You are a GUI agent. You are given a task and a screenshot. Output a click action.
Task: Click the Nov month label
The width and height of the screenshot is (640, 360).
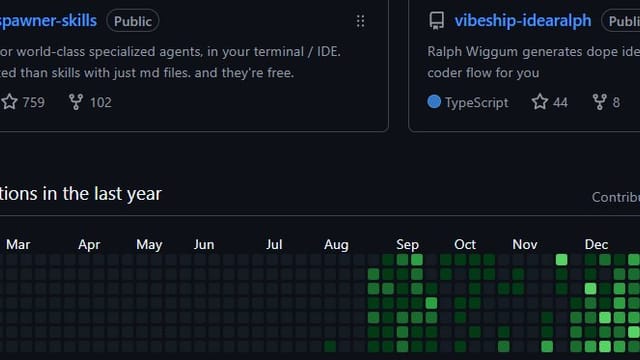[x=524, y=244]
